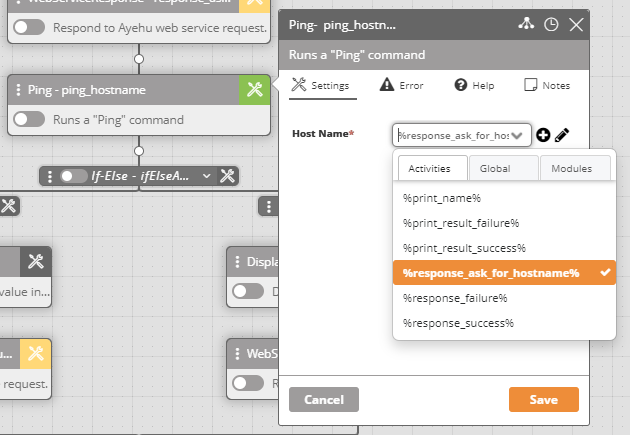Select %print_result_failure% from the list
This screenshot has height=435, width=630.
(460, 222)
